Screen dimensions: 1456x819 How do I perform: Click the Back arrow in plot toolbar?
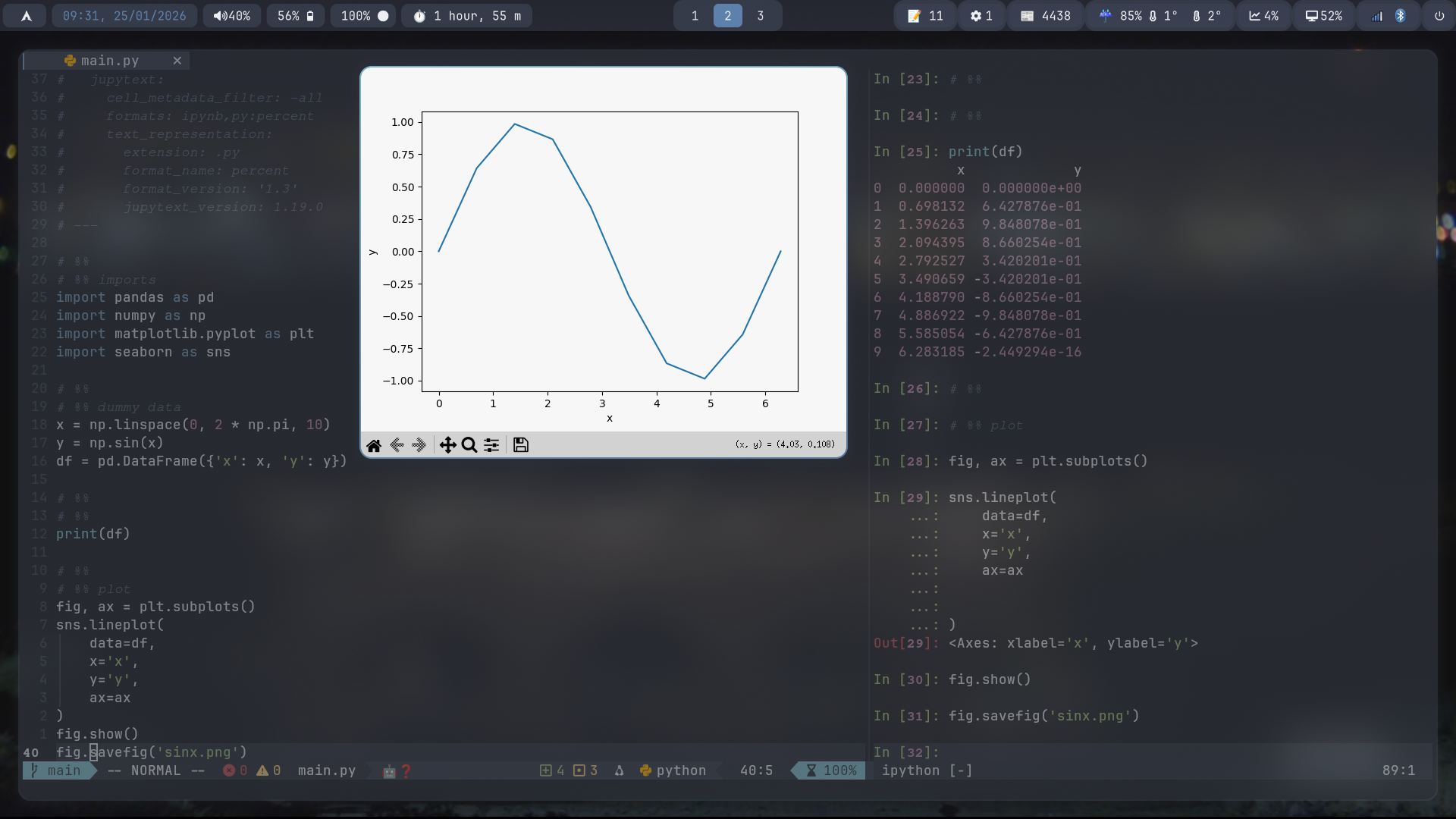[x=397, y=445]
